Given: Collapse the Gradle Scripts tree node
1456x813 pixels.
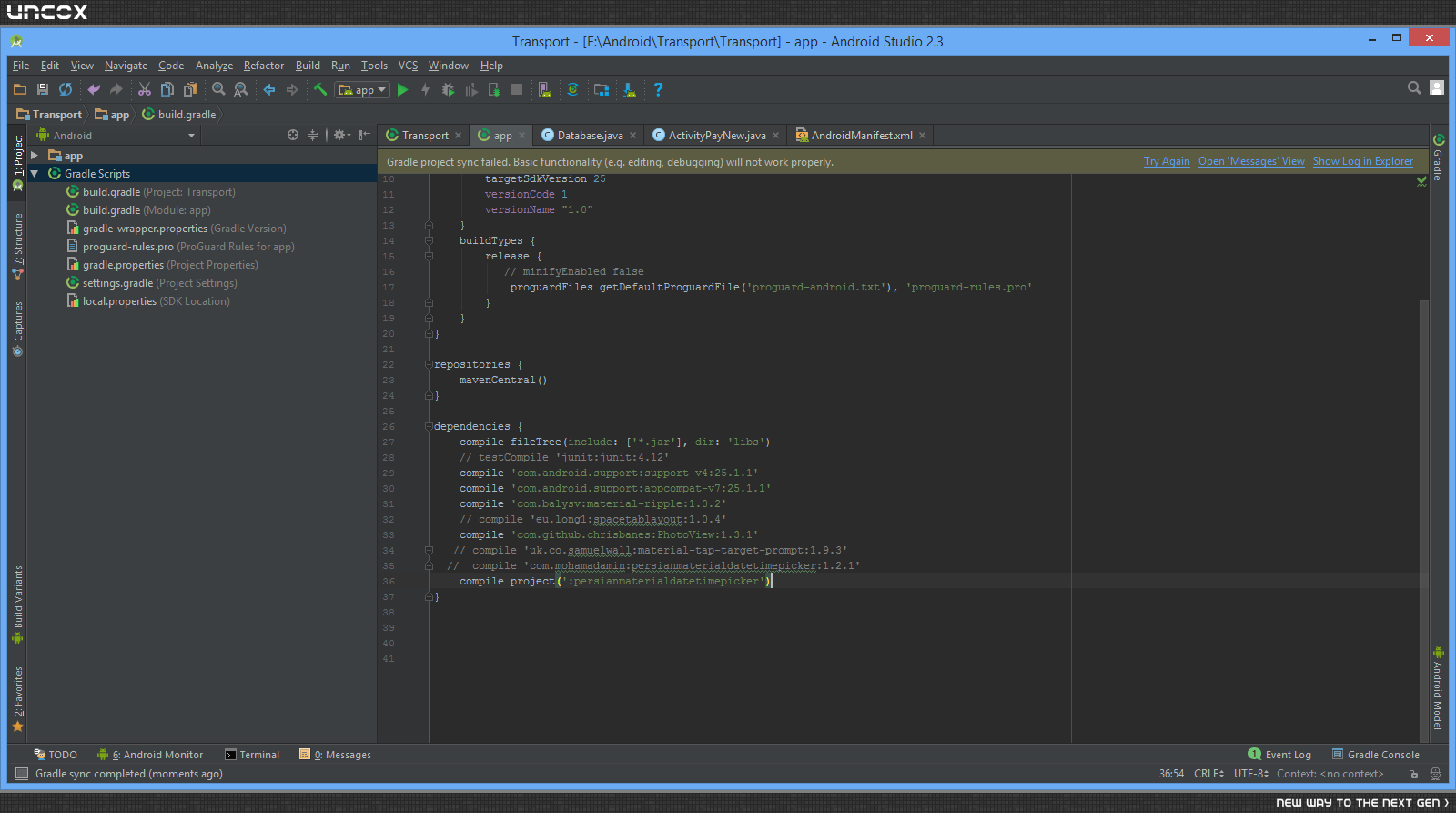Looking at the screenshot, I should tap(35, 173).
